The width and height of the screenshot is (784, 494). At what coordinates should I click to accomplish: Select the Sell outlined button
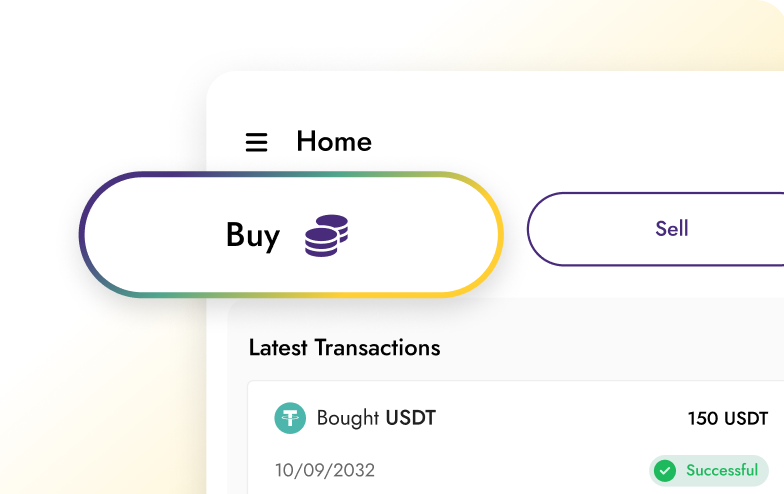click(656, 229)
